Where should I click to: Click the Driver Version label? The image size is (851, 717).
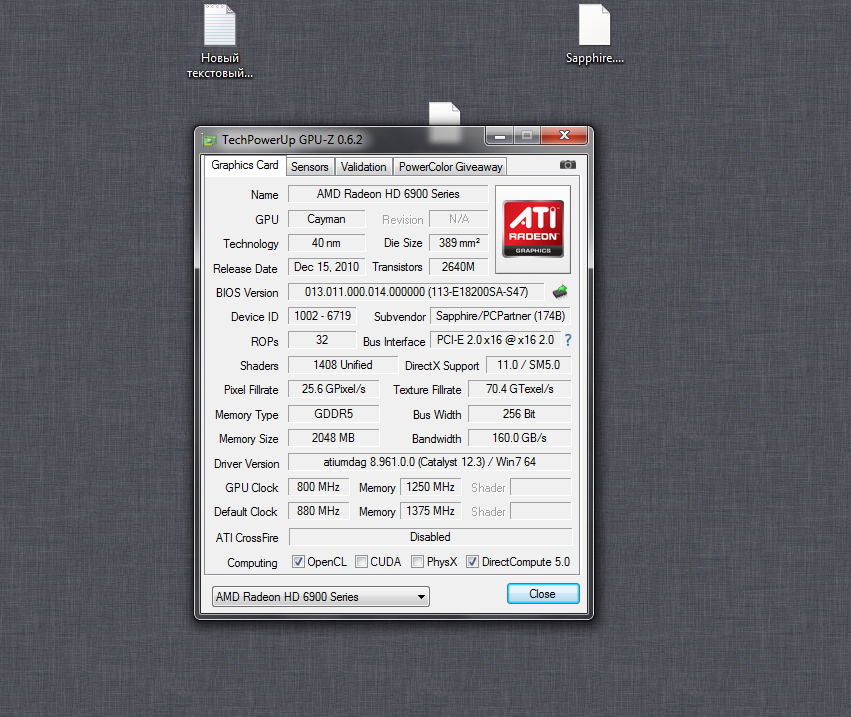point(247,464)
